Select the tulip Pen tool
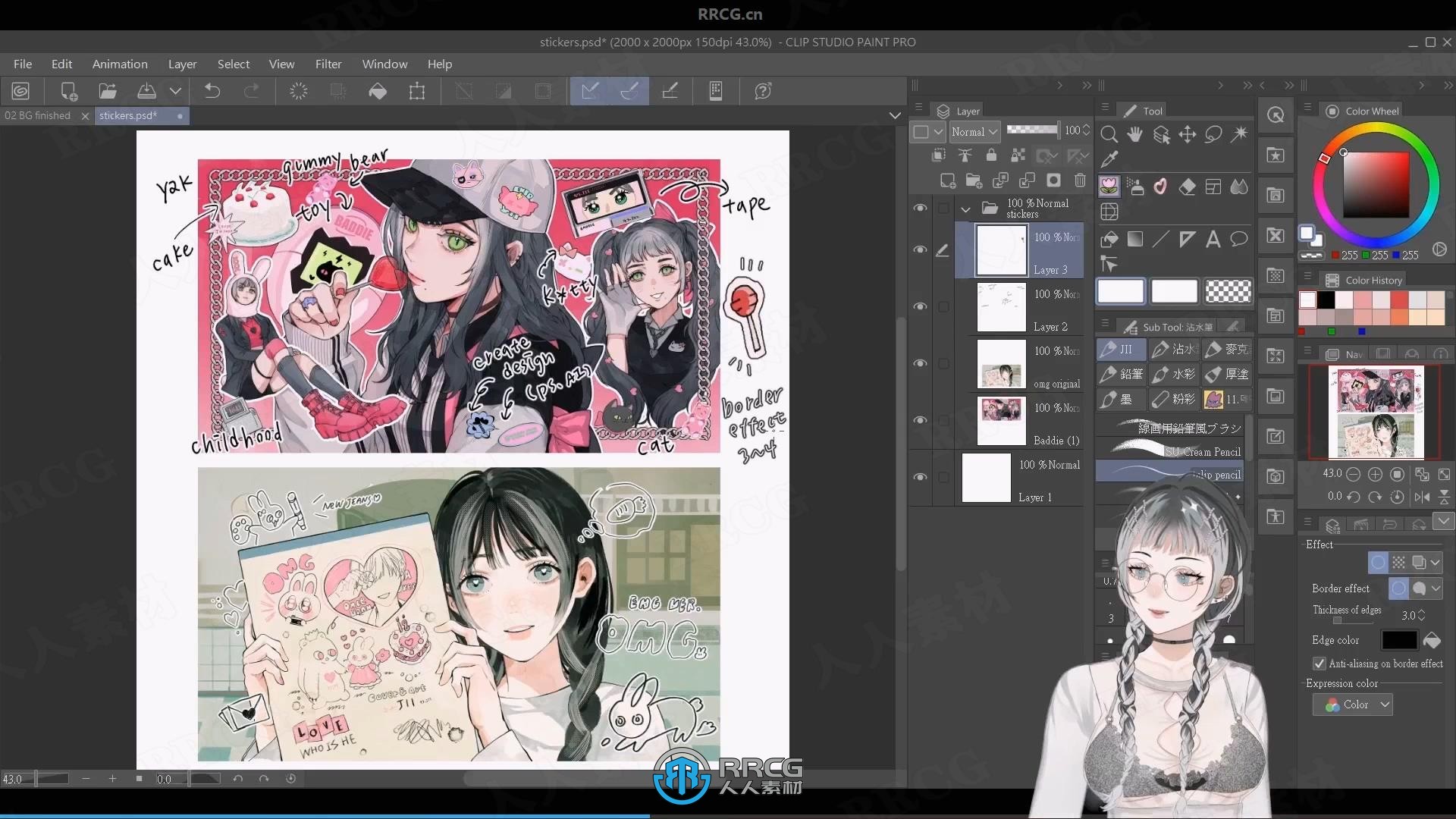Screen dimensions: 1456x819 pos(1109,186)
